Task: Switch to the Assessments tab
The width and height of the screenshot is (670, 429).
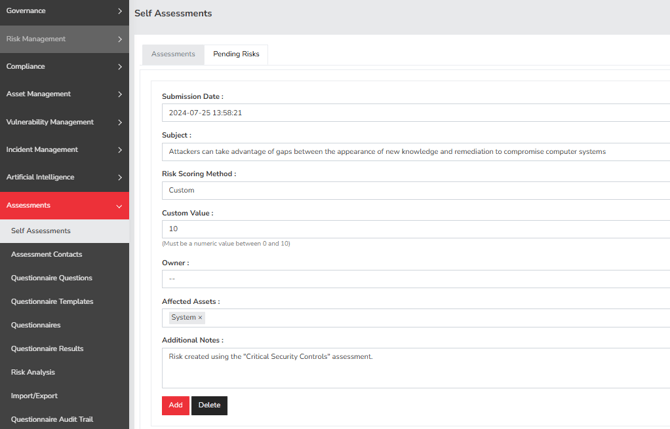Action: pos(173,54)
